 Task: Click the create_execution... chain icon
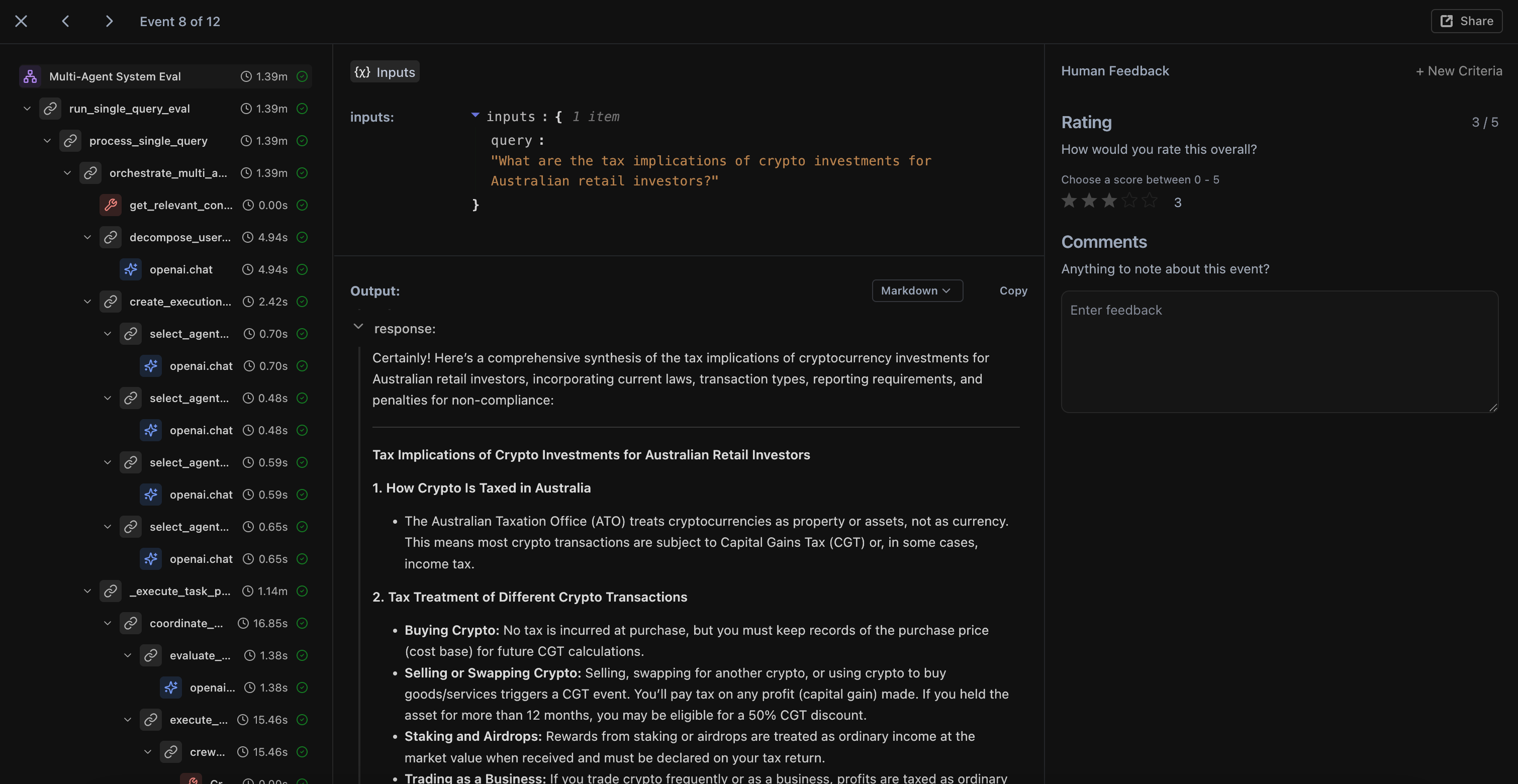point(110,302)
